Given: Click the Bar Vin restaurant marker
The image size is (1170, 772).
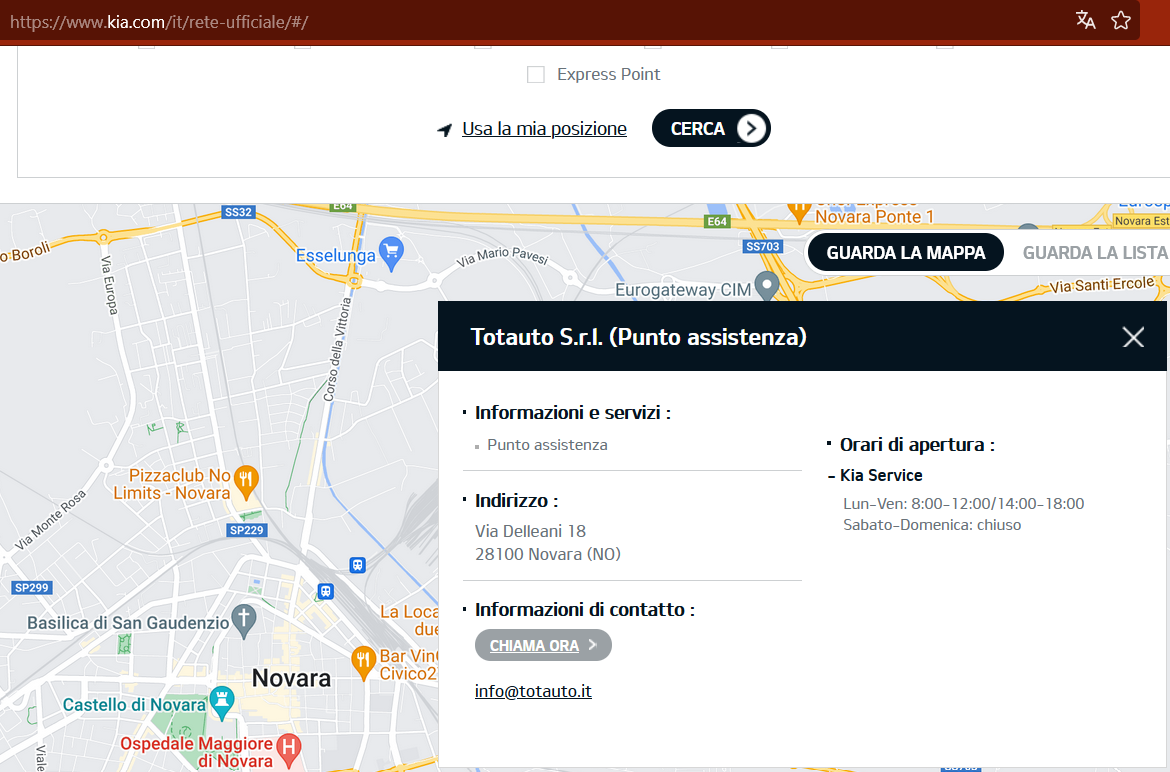Looking at the screenshot, I should [363, 662].
